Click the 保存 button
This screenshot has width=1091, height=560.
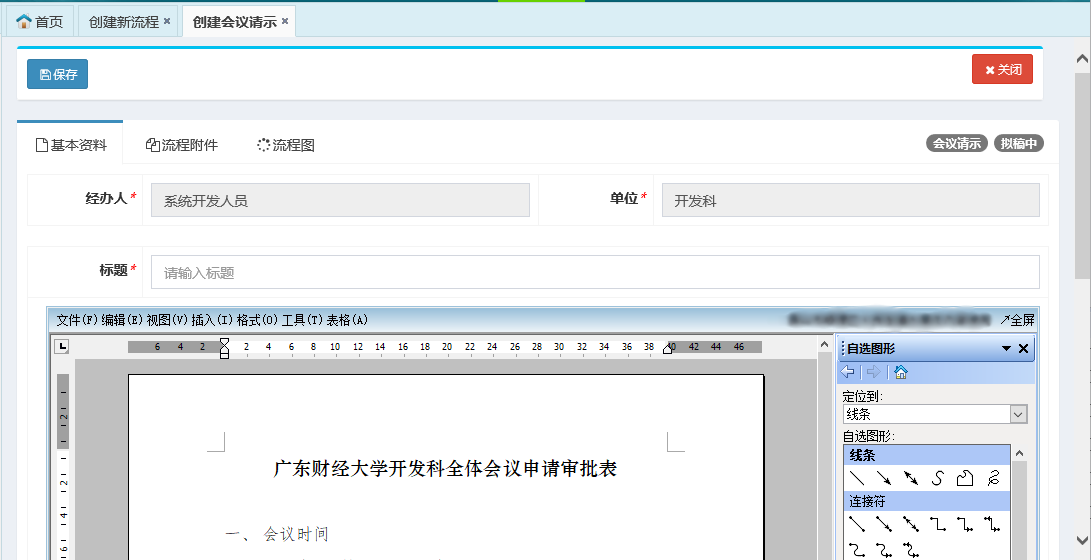coord(58,74)
